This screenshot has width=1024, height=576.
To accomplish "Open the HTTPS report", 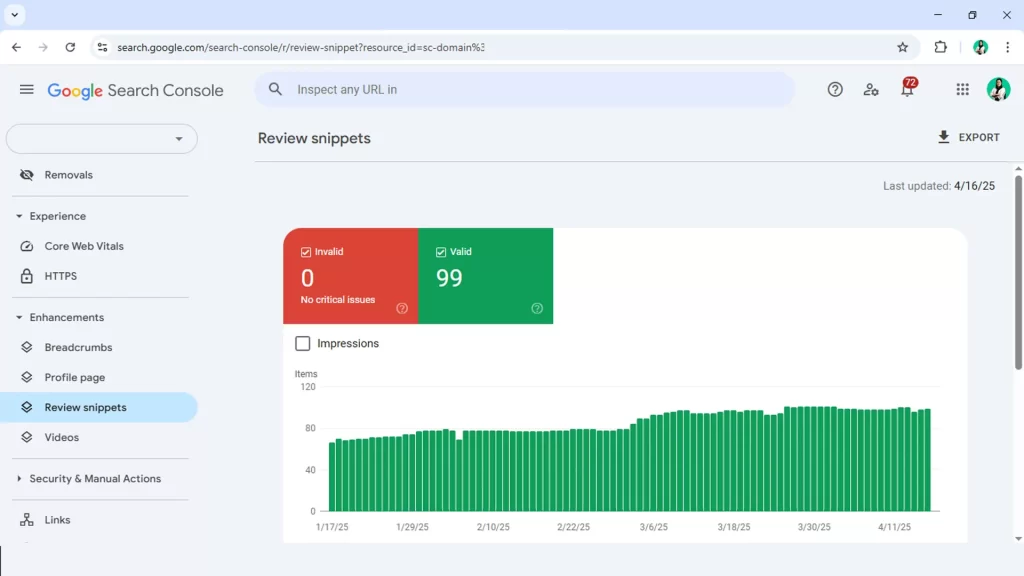I will pyautogui.click(x=98, y=276).
